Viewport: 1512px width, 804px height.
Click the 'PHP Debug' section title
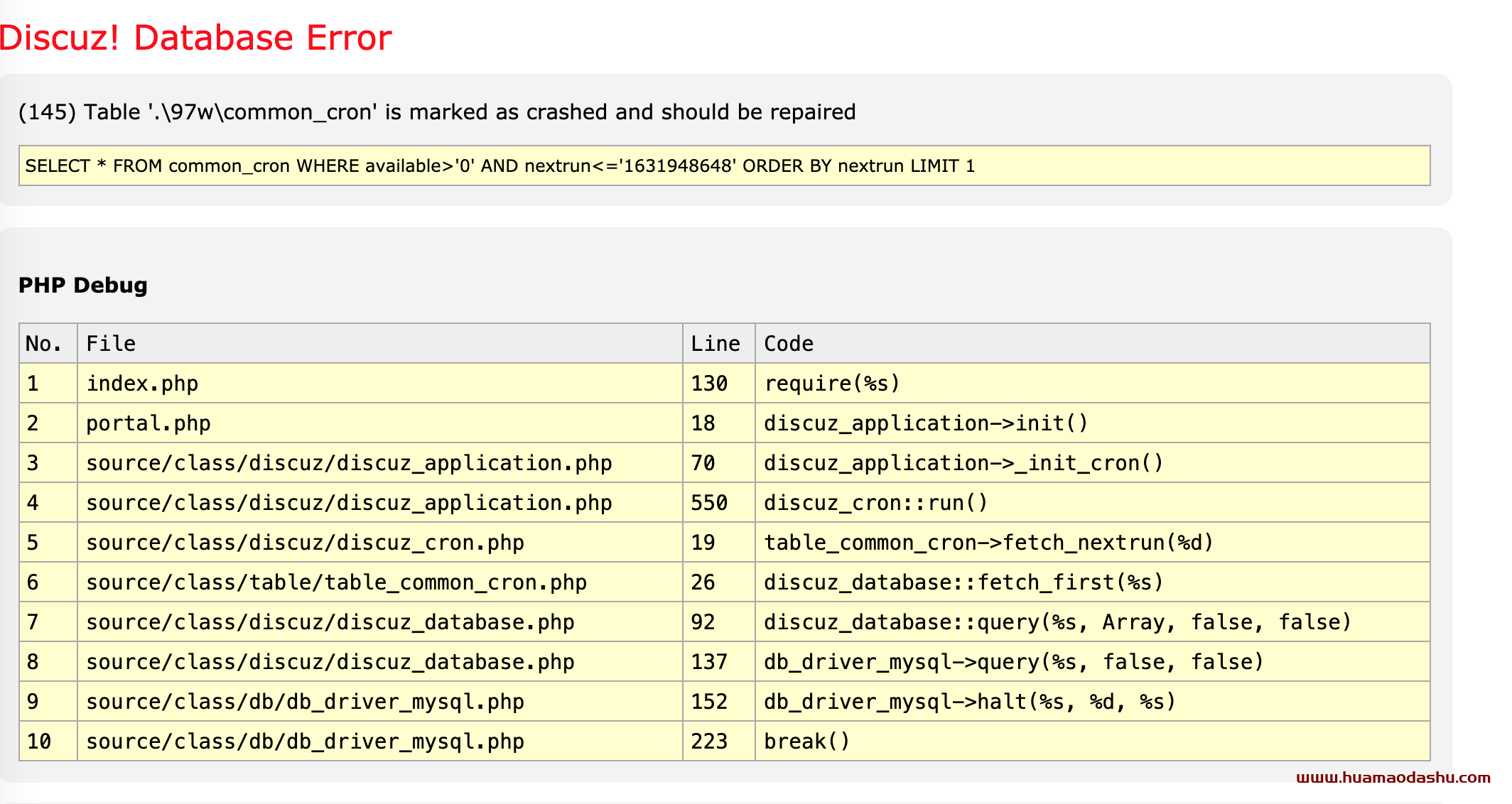point(83,285)
